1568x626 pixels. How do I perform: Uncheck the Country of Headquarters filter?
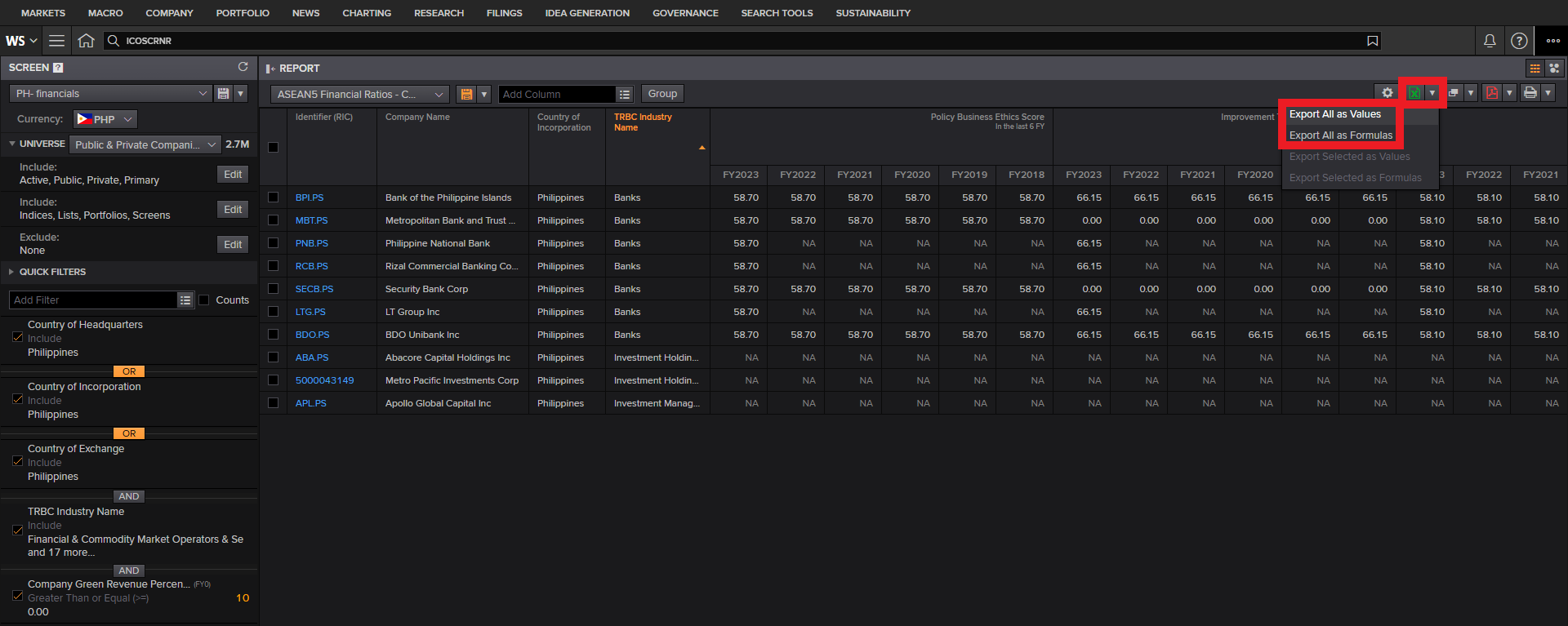pos(18,337)
